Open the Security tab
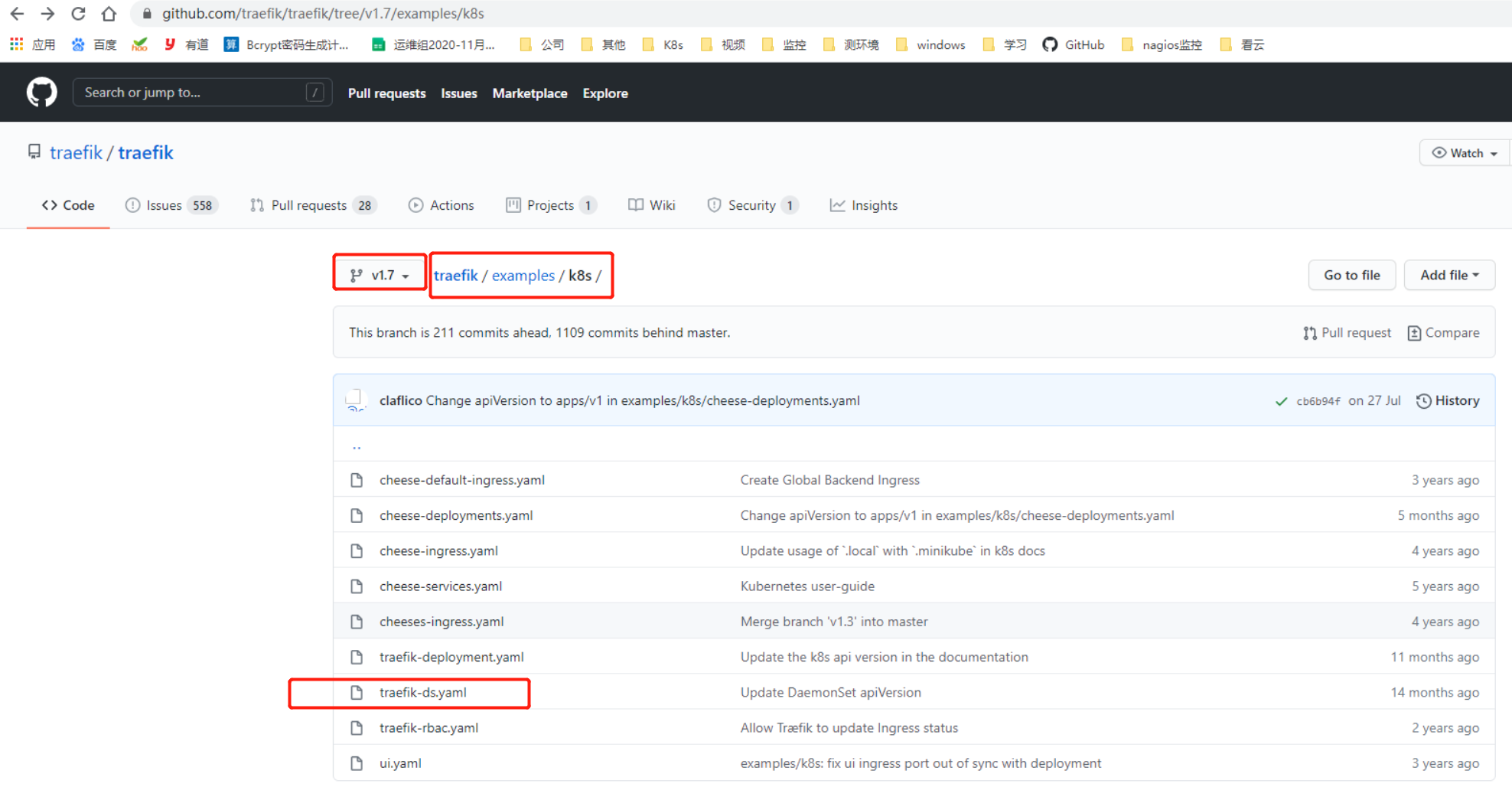This screenshot has height=800, width=1512. tap(753, 205)
